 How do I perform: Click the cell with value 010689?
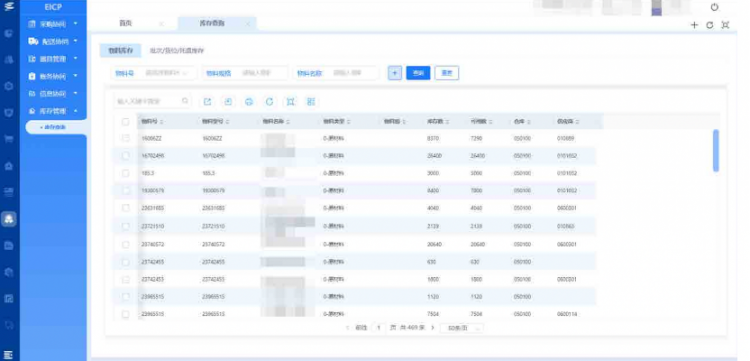click(x=565, y=138)
